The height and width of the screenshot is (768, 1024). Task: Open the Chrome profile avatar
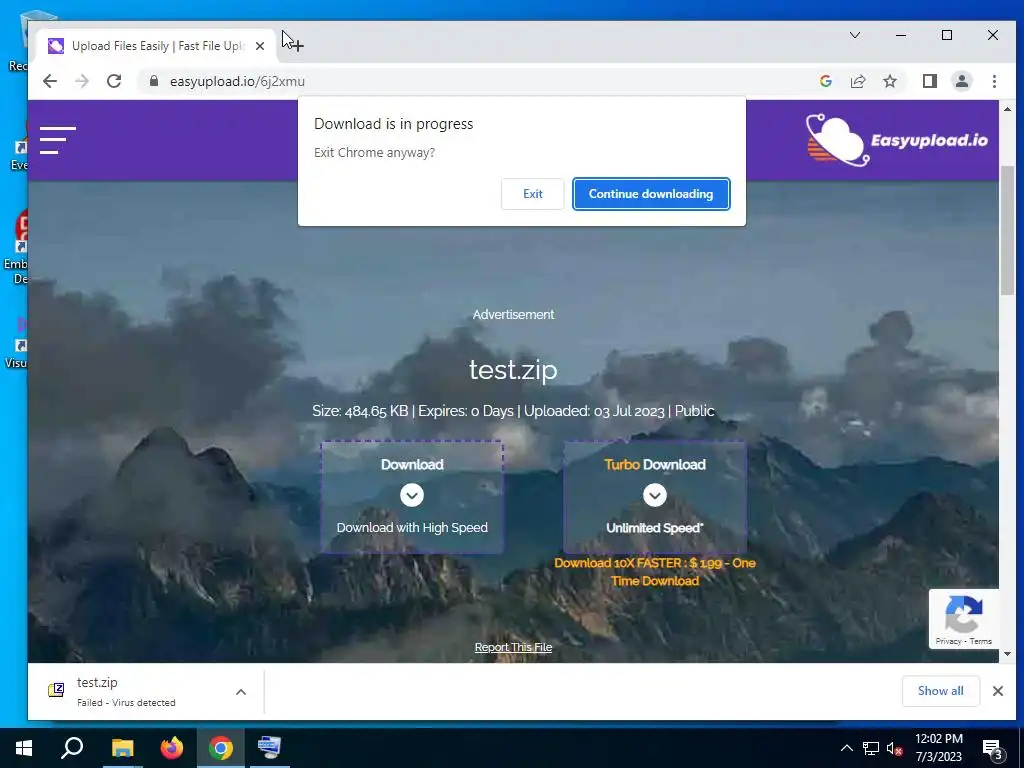(961, 81)
